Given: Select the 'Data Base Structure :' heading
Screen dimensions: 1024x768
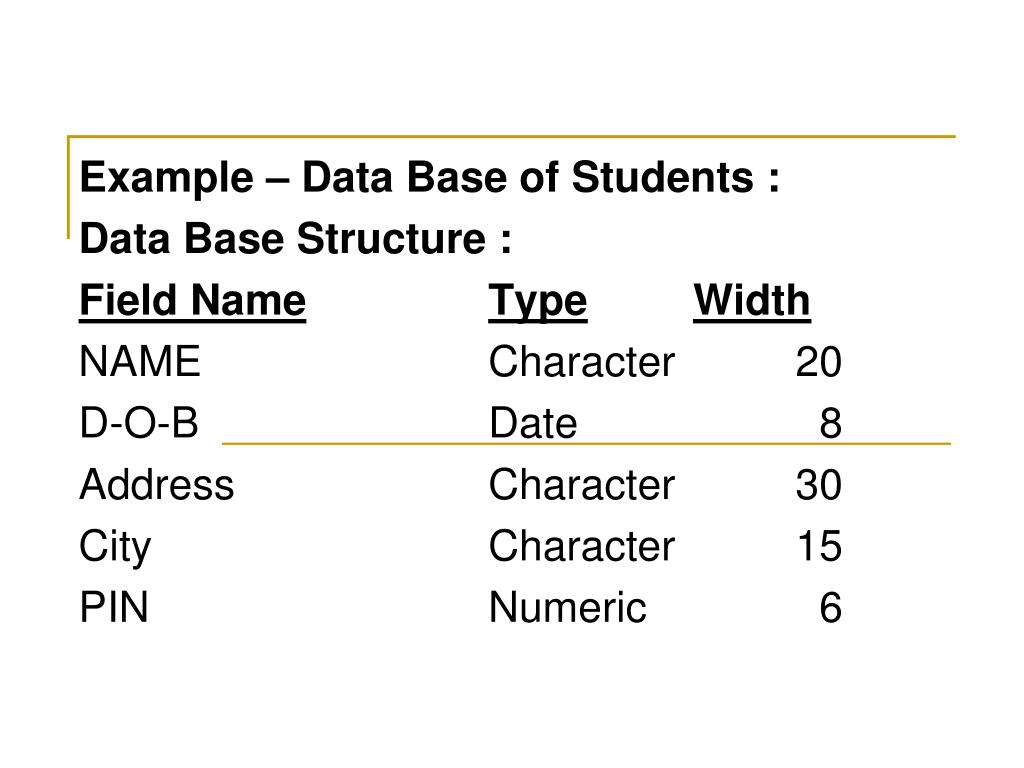Looking at the screenshot, I should click(x=295, y=238).
